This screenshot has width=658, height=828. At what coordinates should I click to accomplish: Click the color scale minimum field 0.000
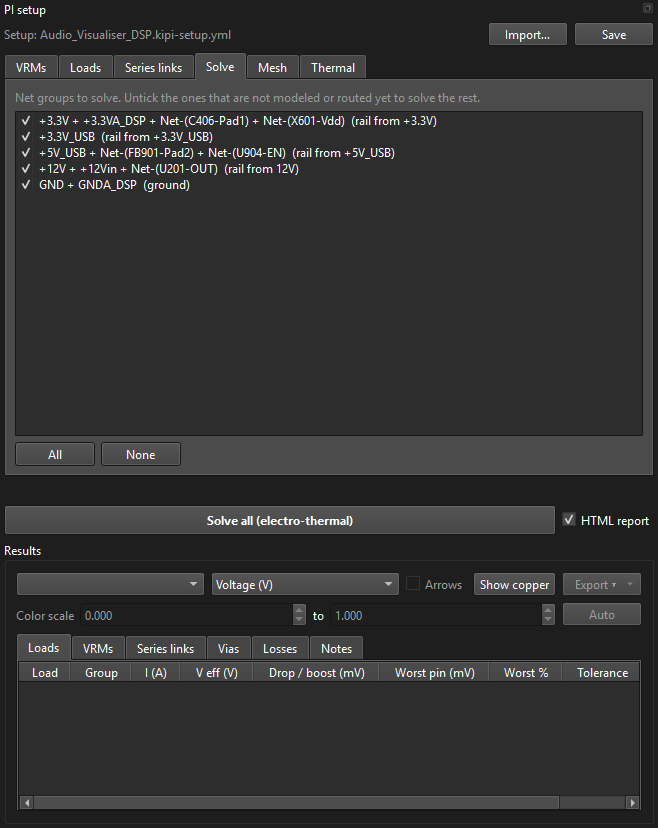(x=187, y=616)
